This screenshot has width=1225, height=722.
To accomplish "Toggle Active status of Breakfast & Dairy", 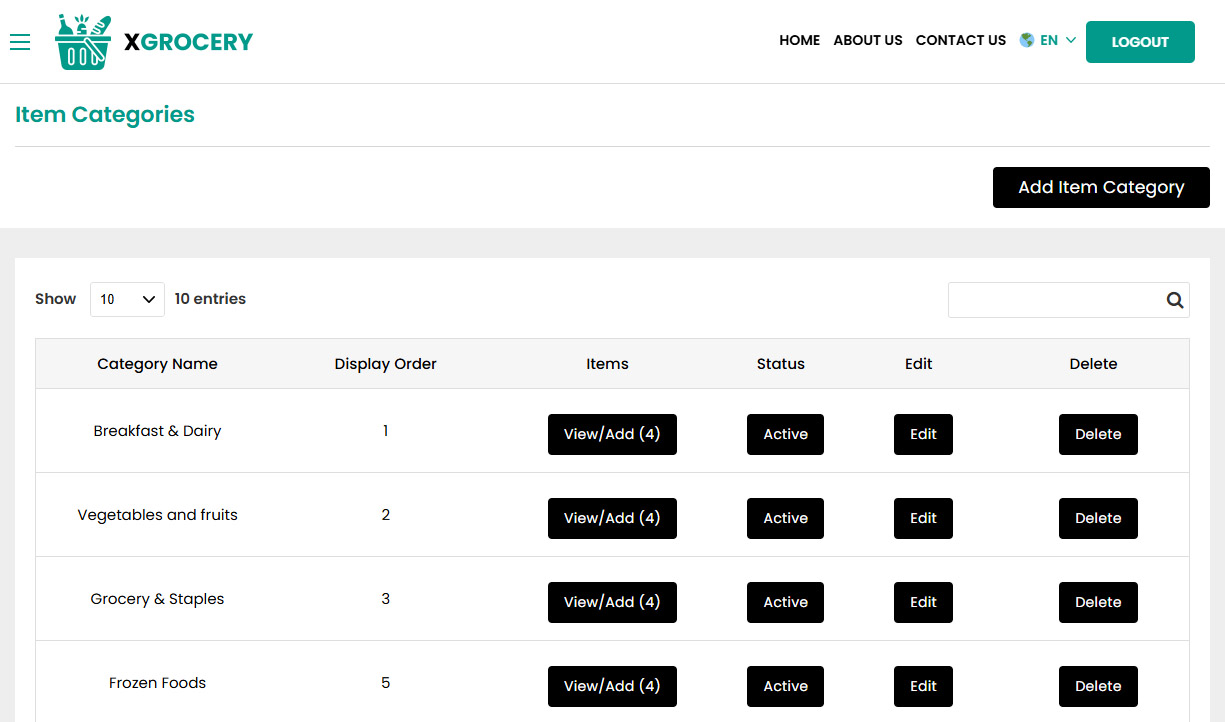I will (x=785, y=434).
